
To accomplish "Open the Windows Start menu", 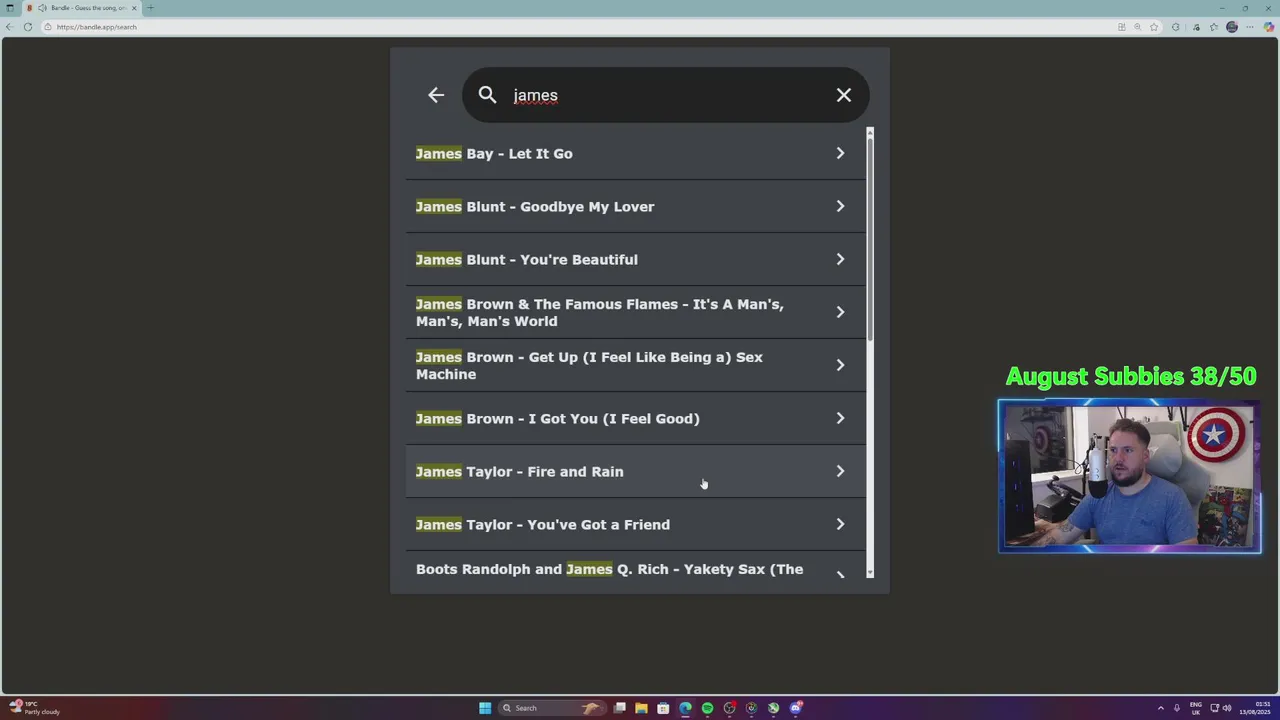I will coord(485,708).
